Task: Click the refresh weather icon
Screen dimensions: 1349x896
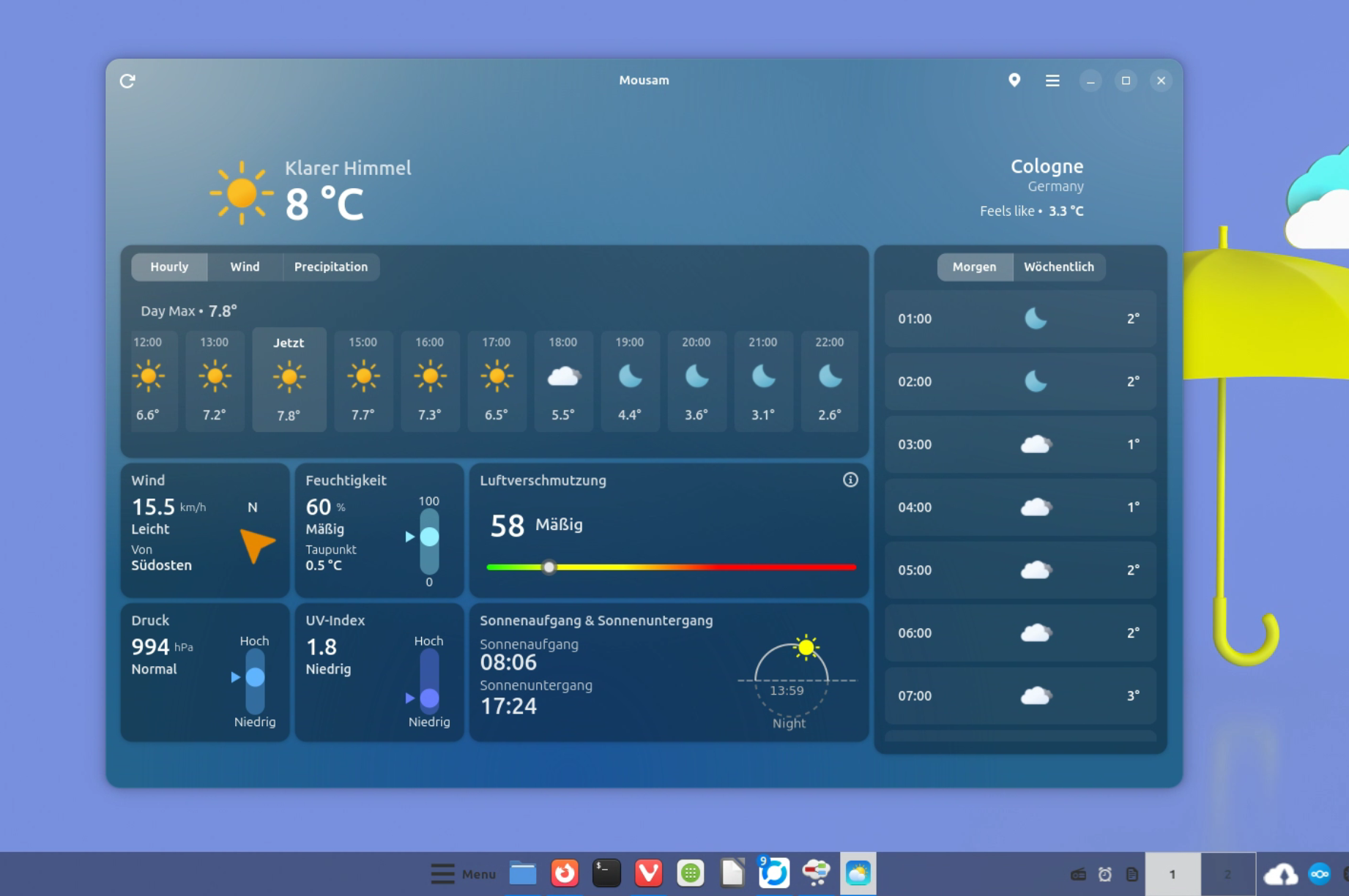Action: (127, 81)
